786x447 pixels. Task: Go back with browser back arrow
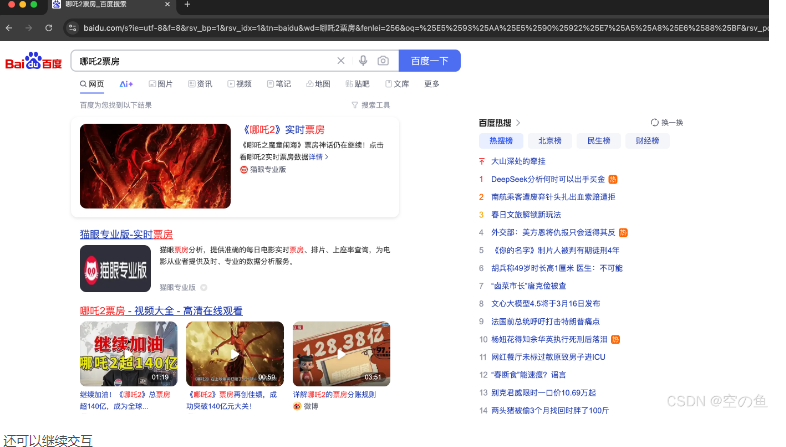click(x=10, y=27)
